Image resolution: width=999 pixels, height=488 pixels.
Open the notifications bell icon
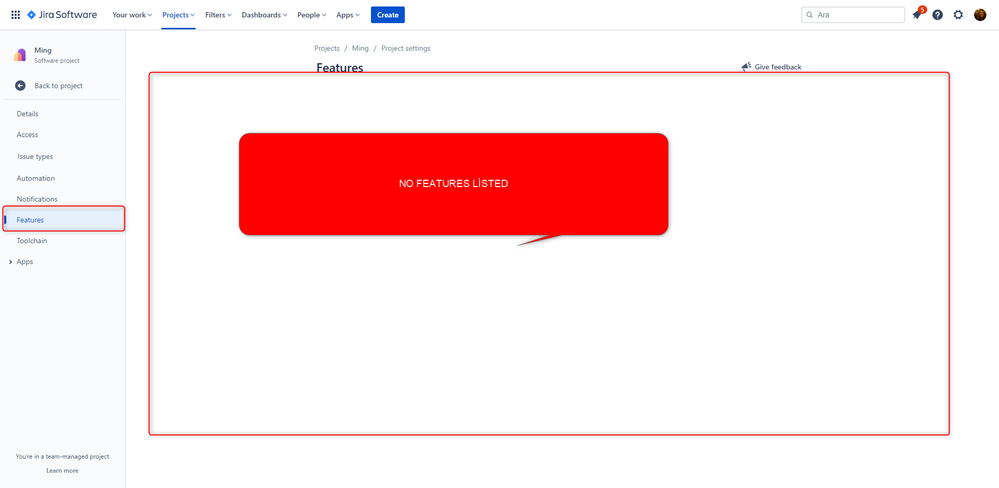click(x=917, y=15)
